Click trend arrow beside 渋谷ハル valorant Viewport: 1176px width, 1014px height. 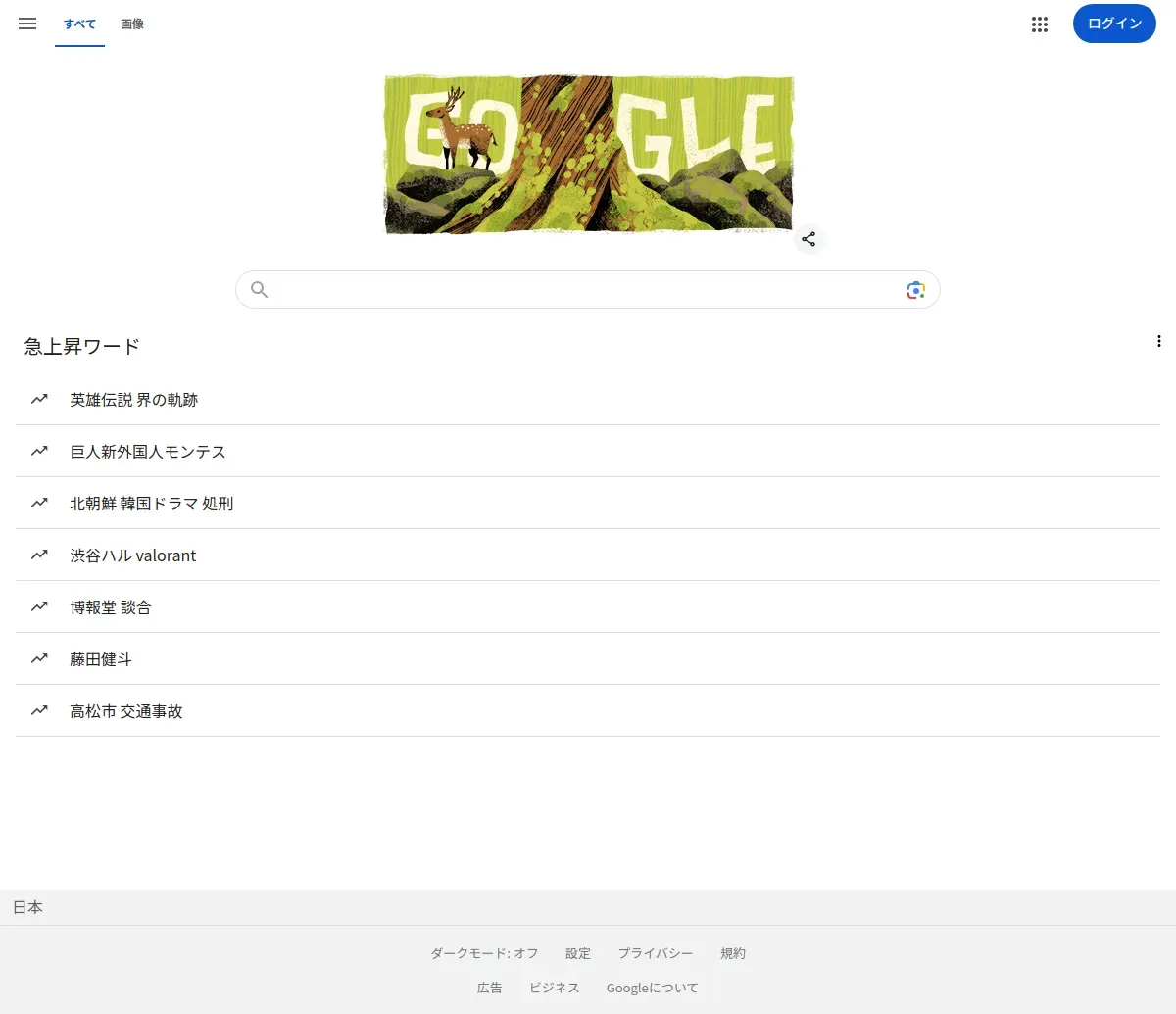(x=39, y=555)
